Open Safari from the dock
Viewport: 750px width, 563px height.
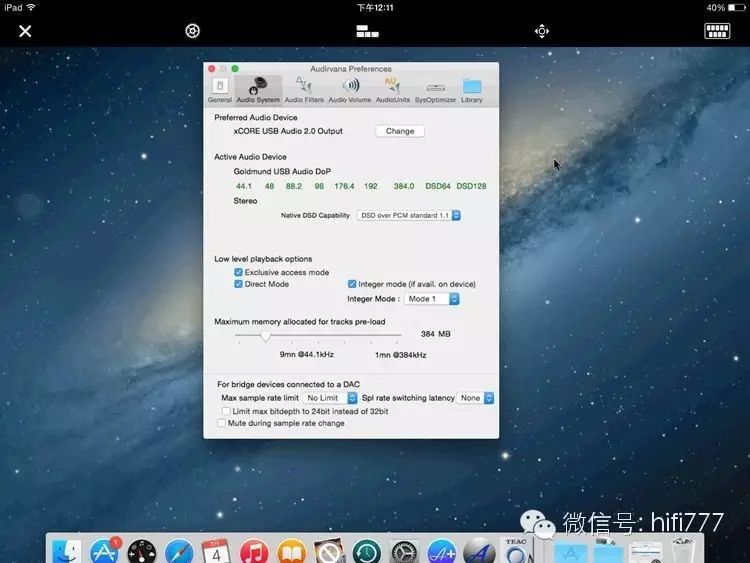click(179, 551)
